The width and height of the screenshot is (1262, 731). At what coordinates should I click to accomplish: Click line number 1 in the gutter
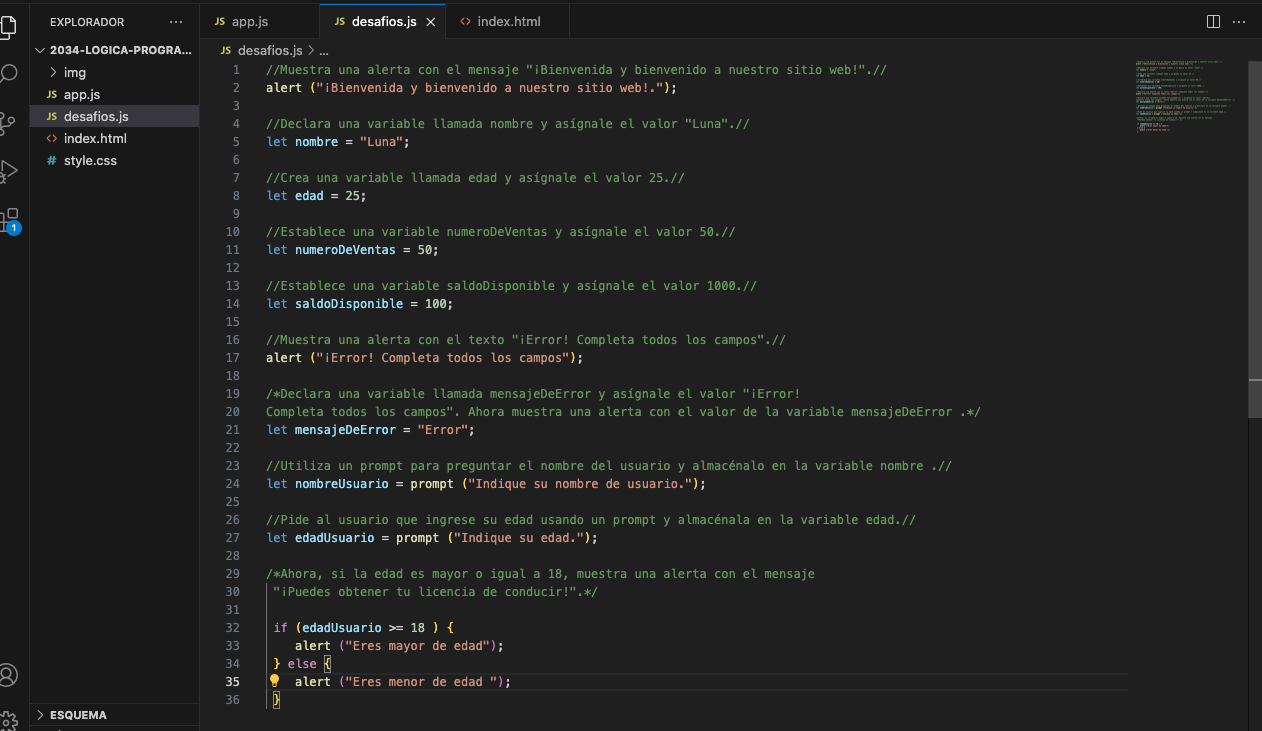coord(236,70)
